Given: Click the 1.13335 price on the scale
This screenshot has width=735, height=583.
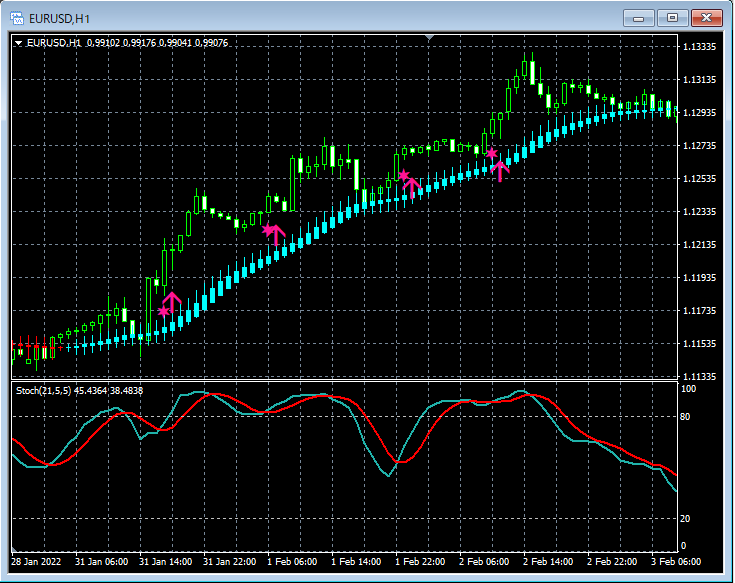Looking at the screenshot, I should point(699,47).
